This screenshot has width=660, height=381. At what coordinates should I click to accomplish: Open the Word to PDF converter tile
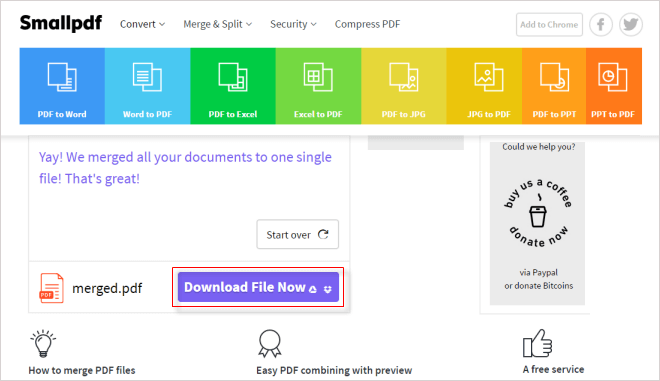coord(147,86)
